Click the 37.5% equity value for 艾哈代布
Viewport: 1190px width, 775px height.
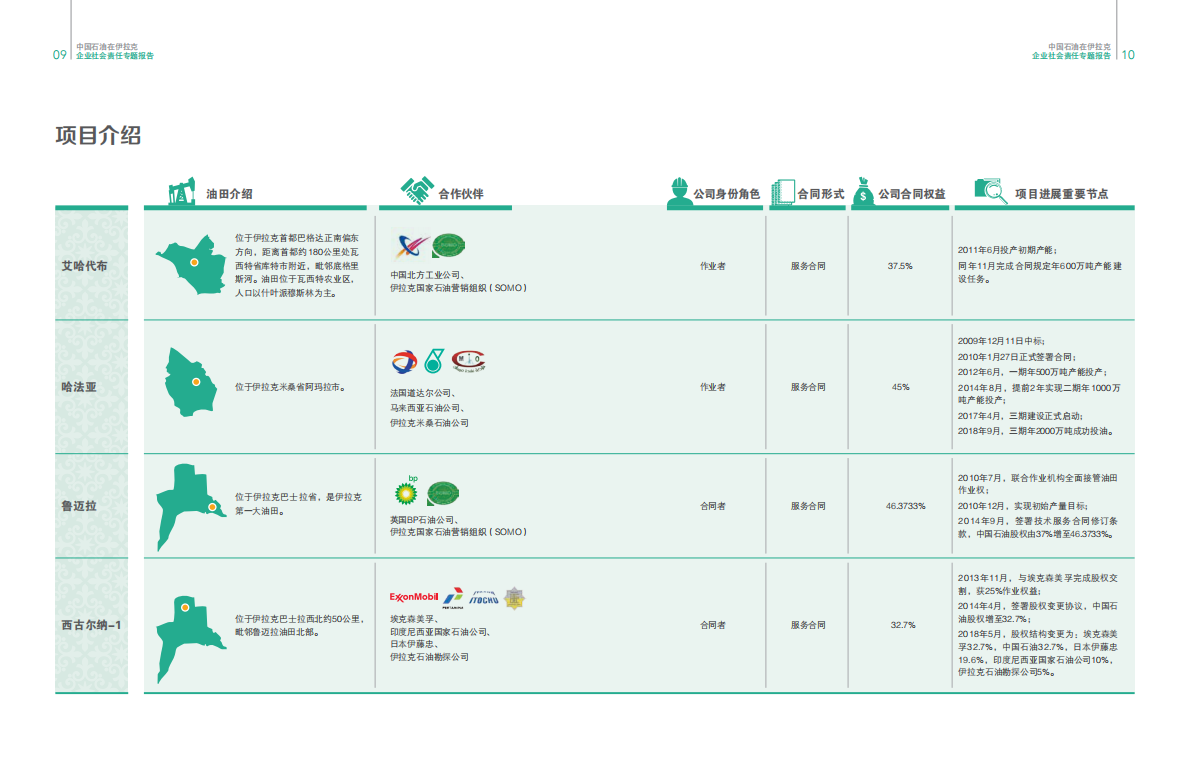coord(900,267)
